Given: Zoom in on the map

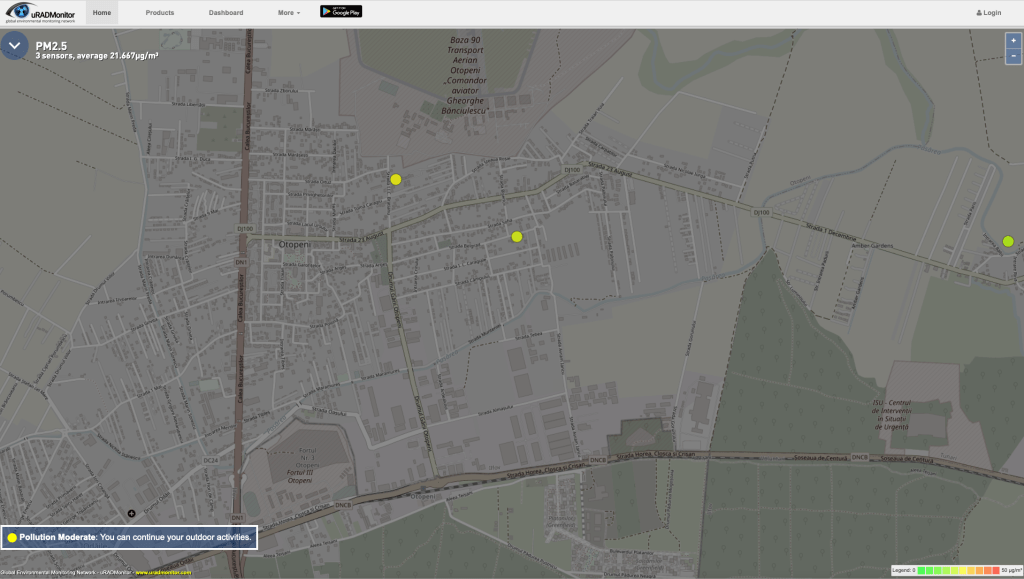Looking at the screenshot, I should [1013, 40].
